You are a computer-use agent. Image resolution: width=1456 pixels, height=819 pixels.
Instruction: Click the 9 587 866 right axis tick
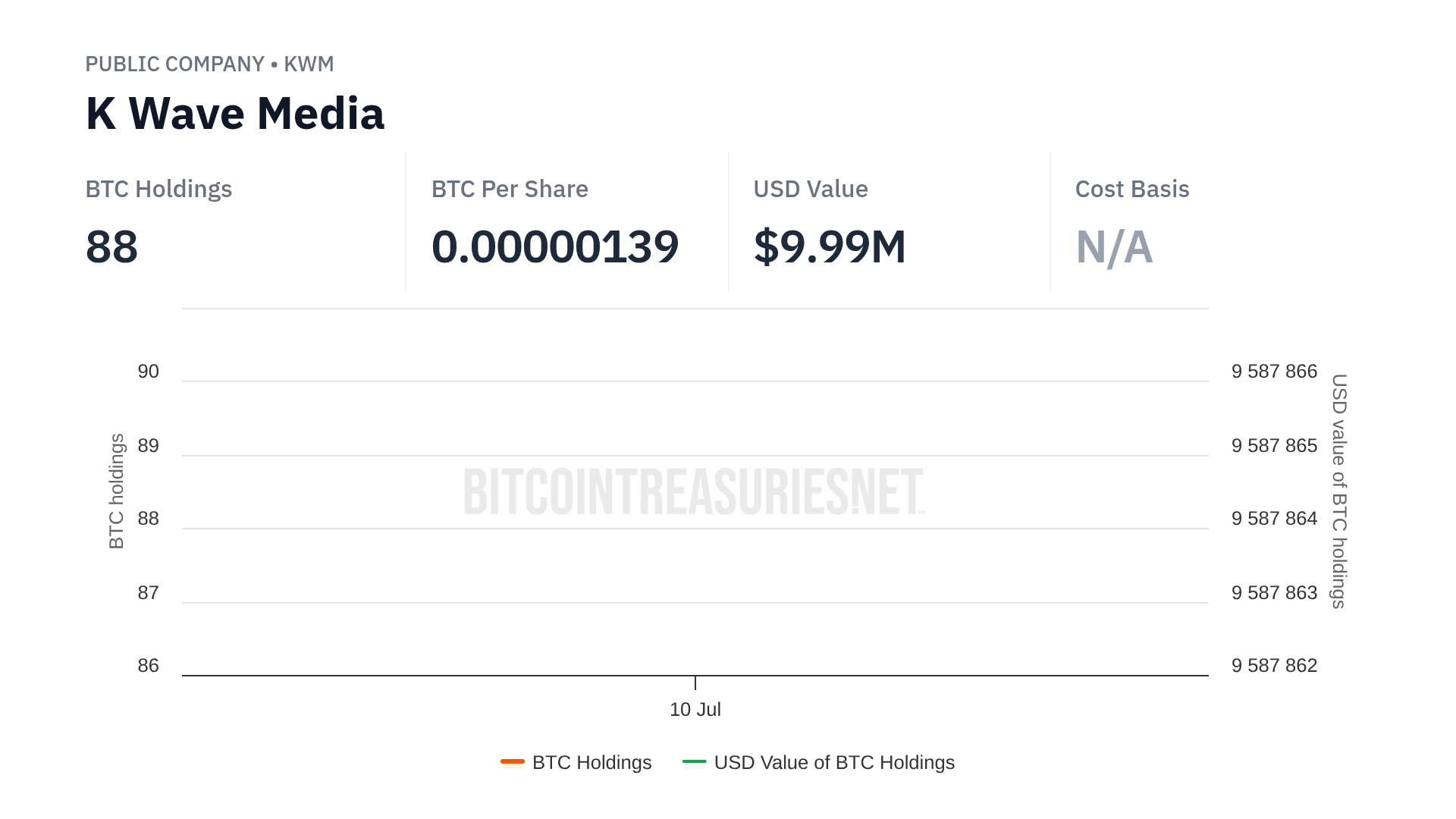1274,372
